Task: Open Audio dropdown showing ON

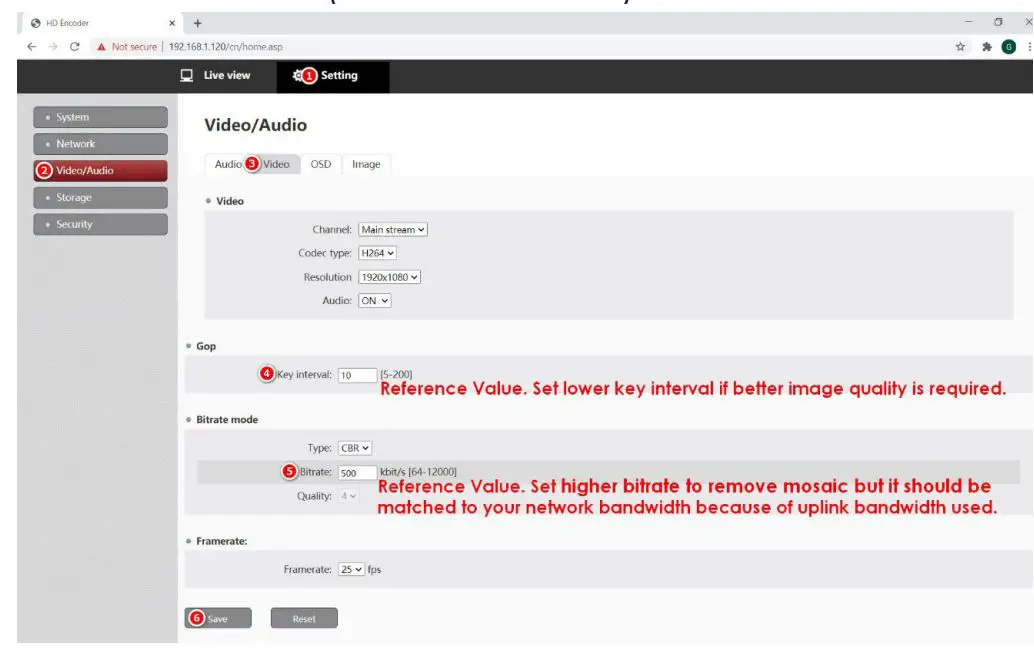Action: (375, 301)
